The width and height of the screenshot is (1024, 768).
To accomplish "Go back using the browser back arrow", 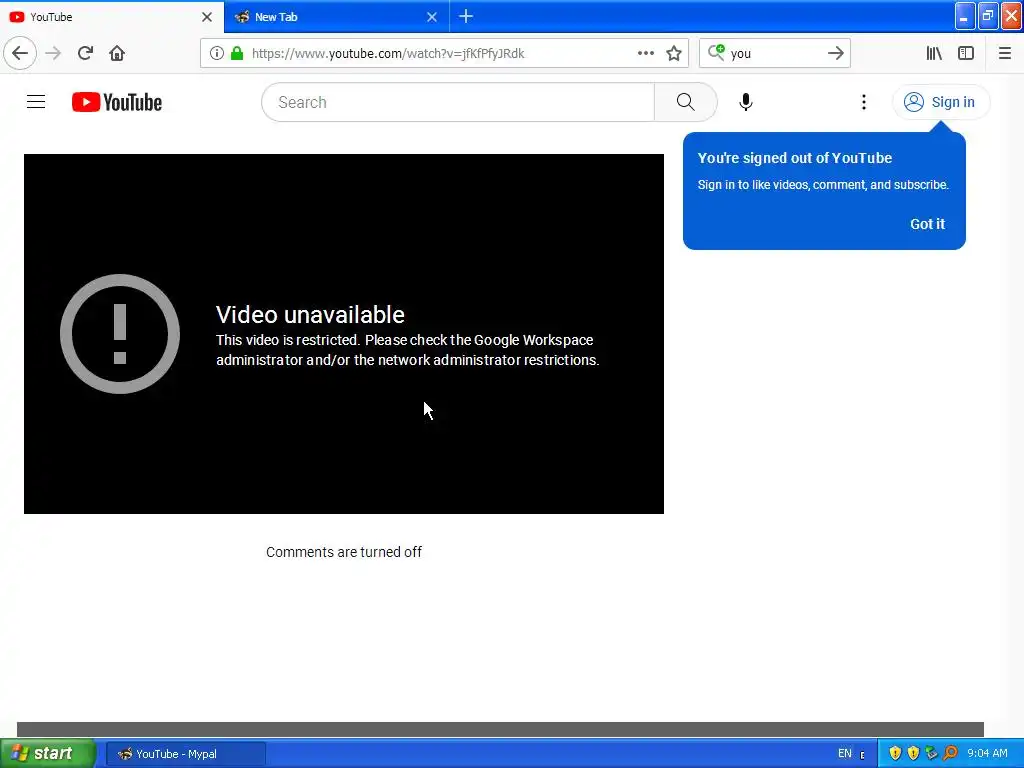I will (x=20, y=54).
